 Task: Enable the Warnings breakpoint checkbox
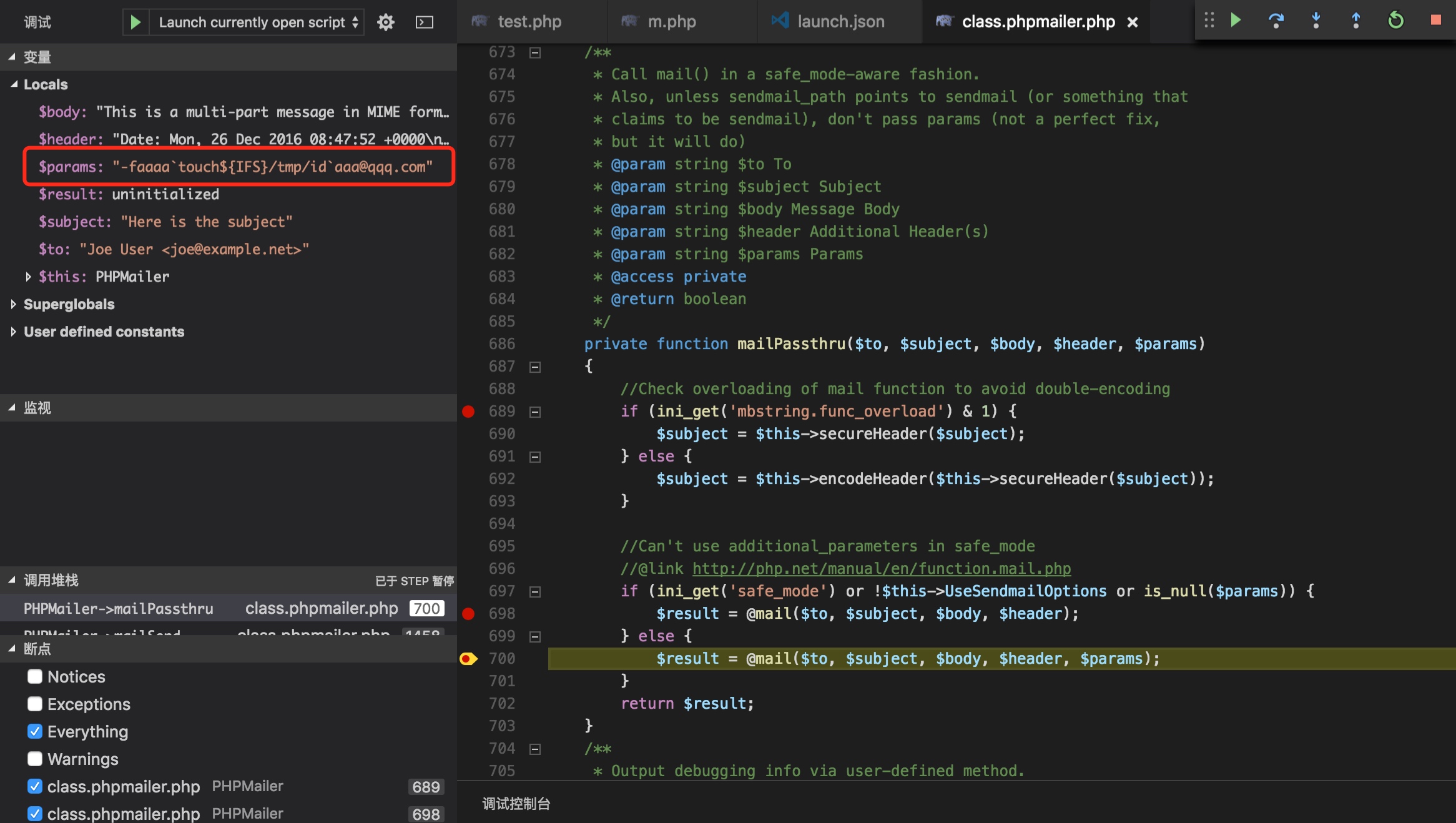click(x=35, y=759)
